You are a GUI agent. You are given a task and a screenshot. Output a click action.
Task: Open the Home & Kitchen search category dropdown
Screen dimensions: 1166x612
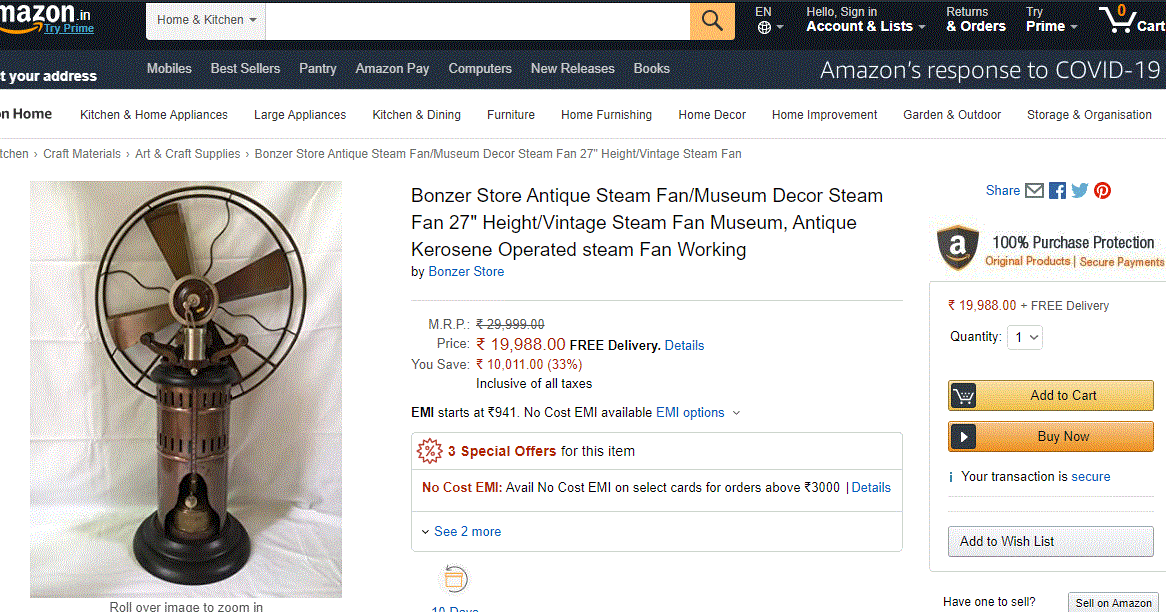[205, 19]
